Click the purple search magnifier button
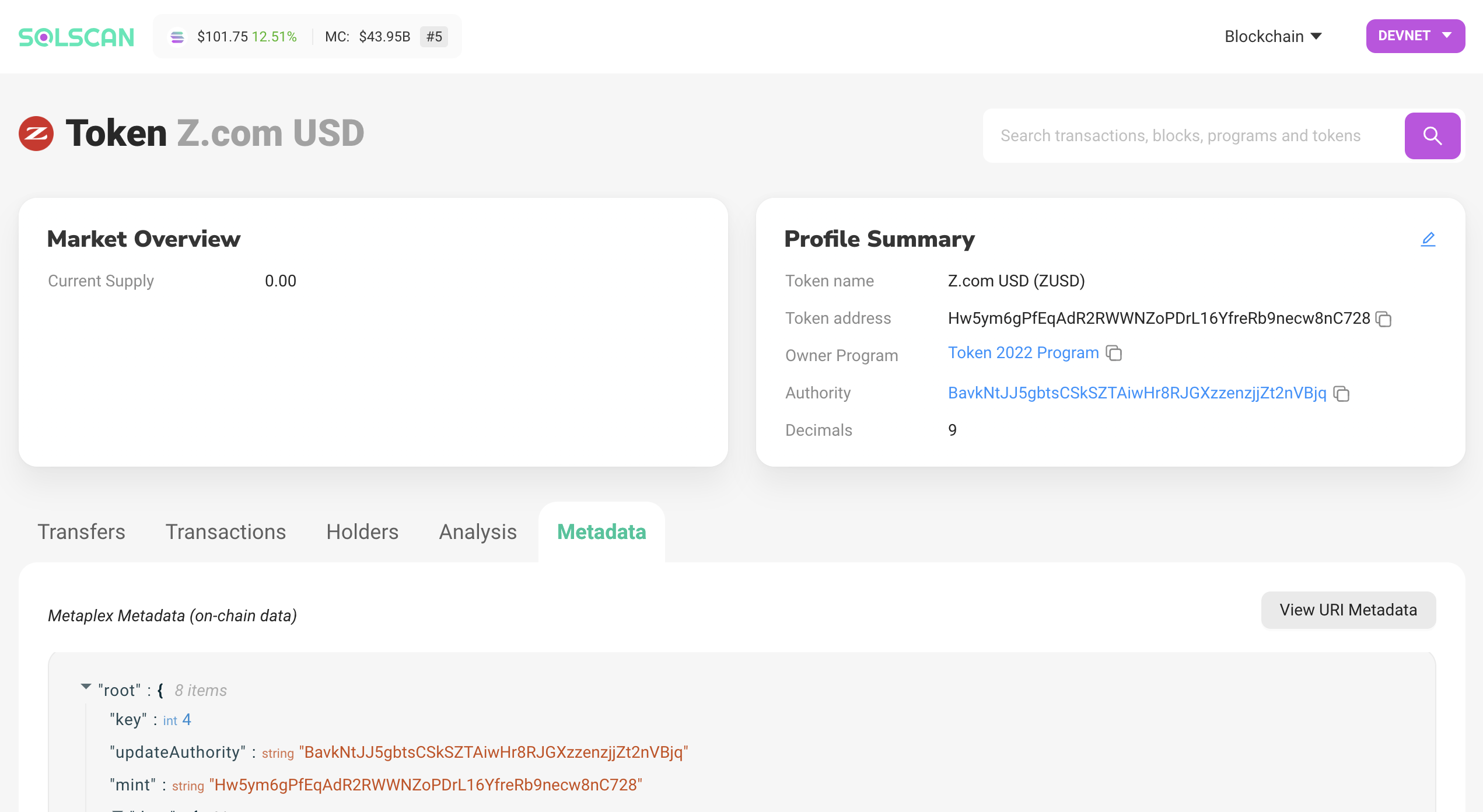The width and height of the screenshot is (1483, 812). click(x=1432, y=136)
